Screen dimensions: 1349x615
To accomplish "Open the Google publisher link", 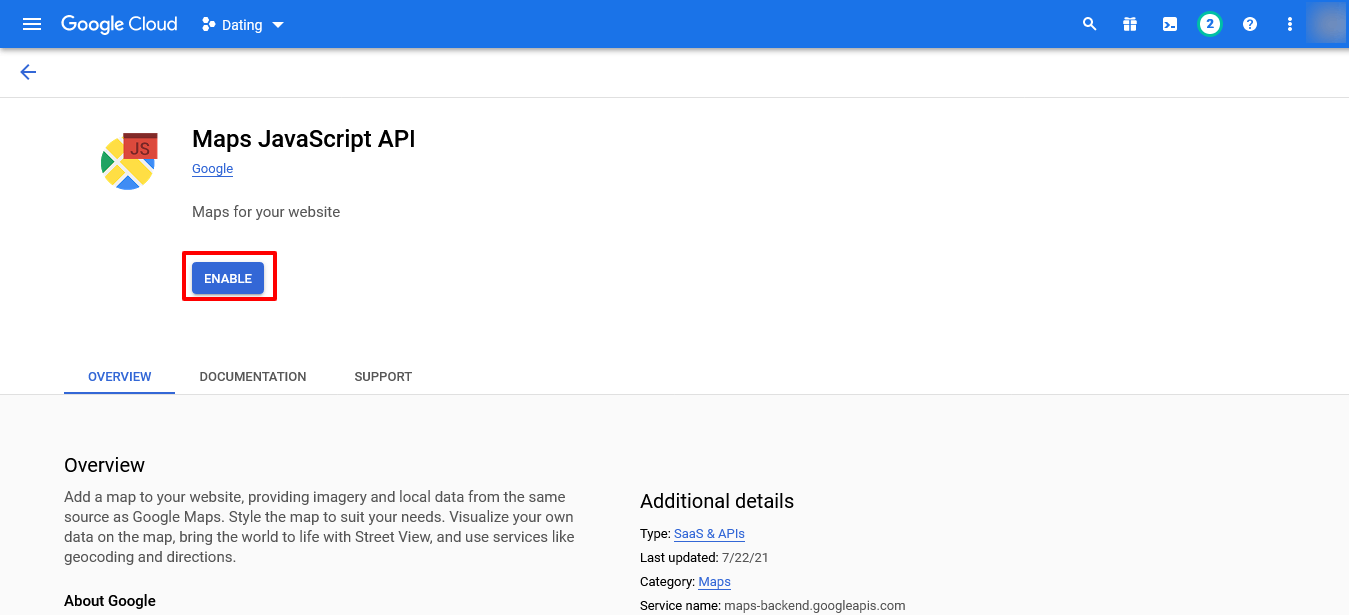I will point(212,169).
